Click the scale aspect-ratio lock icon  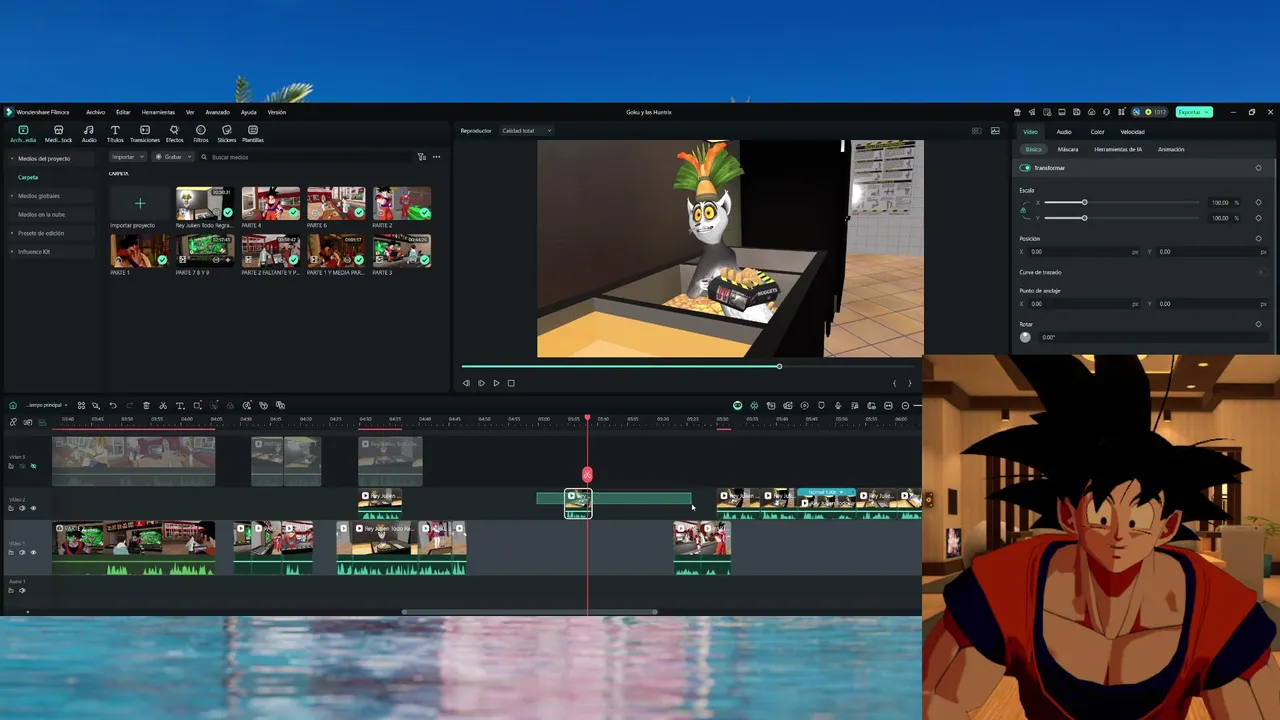coord(1023,210)
